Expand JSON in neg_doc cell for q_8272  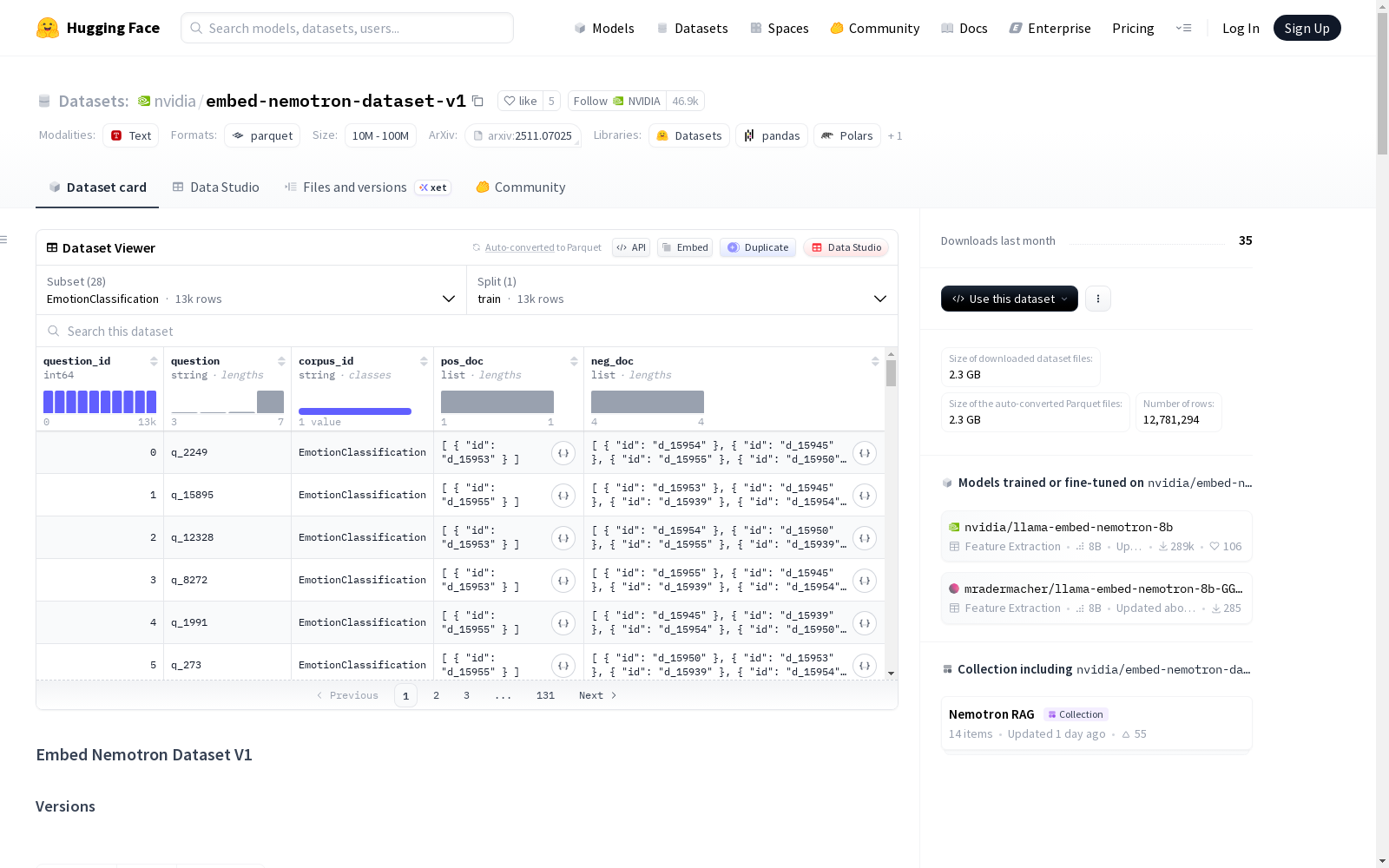point(865,580)
